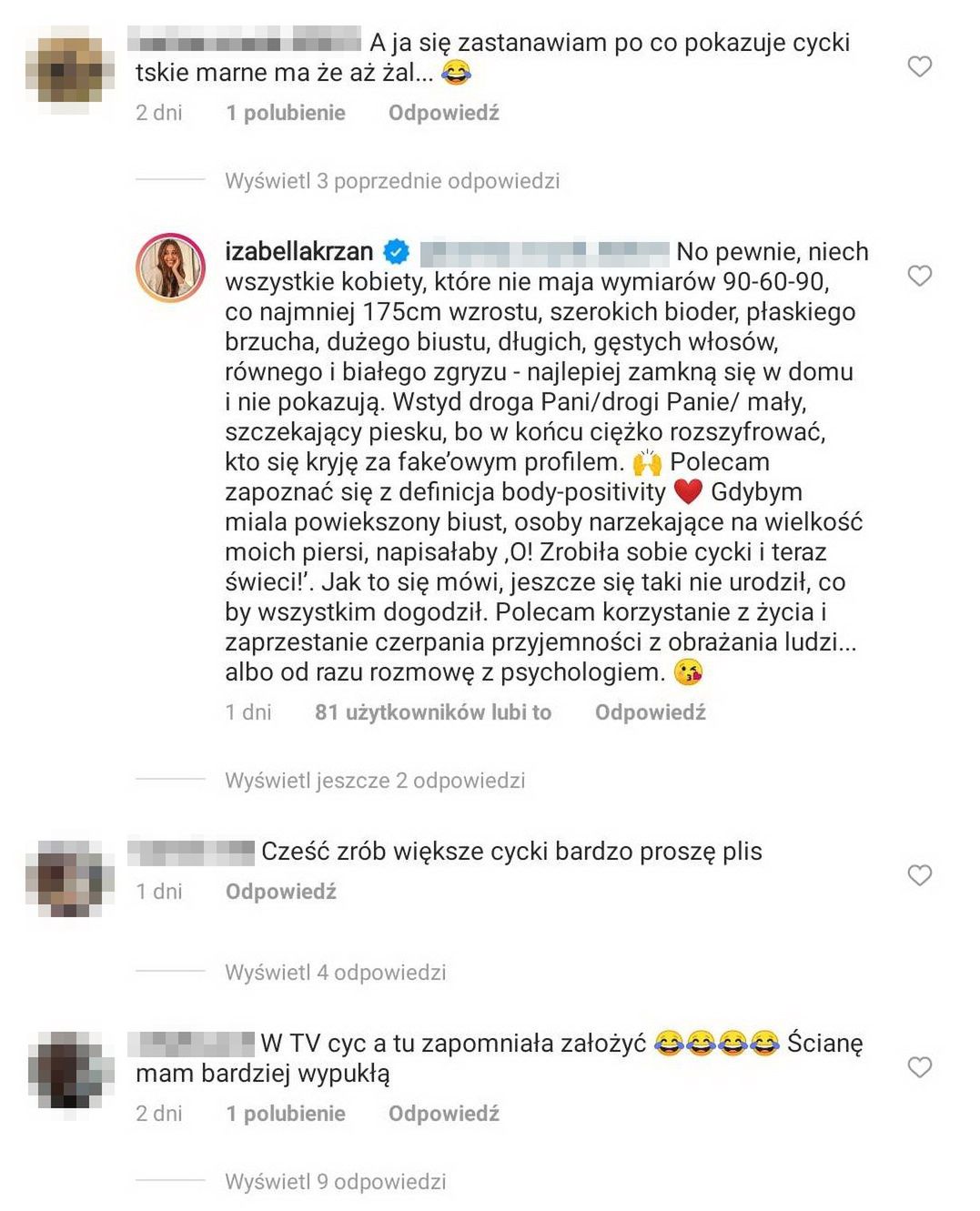Expand 'Wyświetl jeszcze 2 odpowiedzi'
Image resolution: width=980 pixels, height=1211 pixels.
coord(375,780)
